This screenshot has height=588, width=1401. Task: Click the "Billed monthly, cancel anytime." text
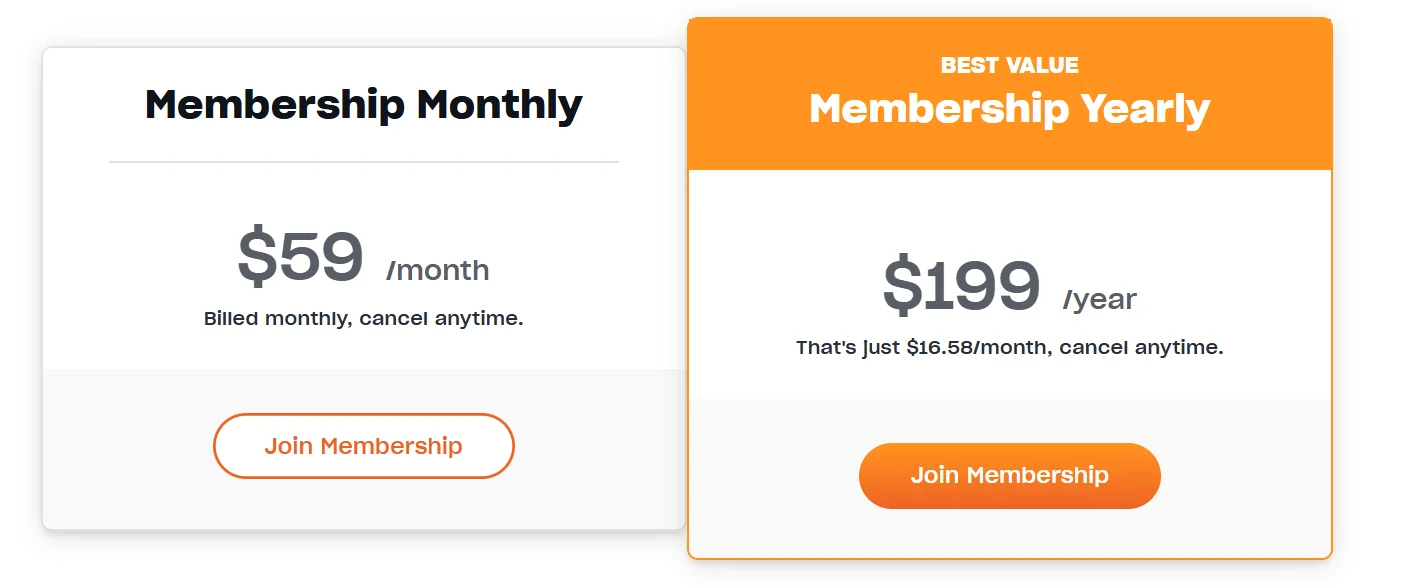click(363, 319)
